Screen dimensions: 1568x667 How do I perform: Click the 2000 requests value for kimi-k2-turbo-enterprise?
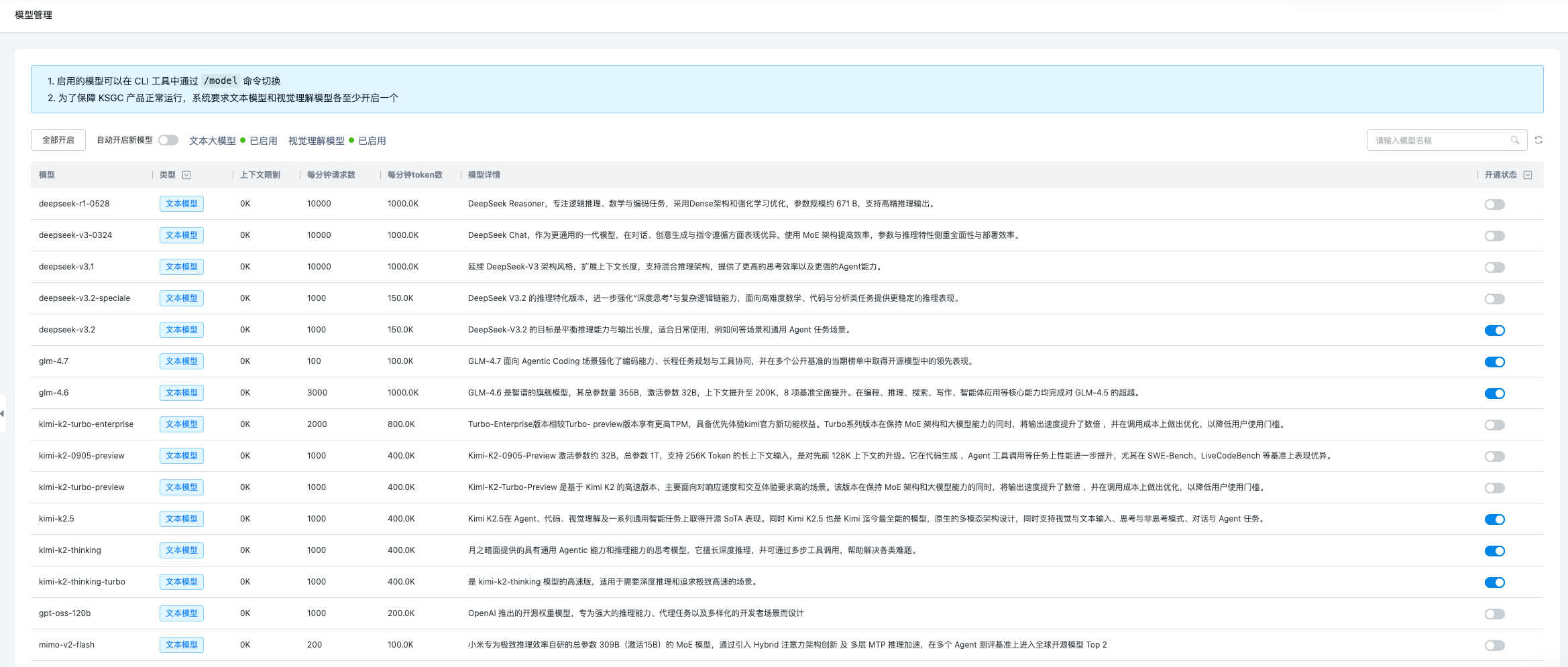coord(317,424)
